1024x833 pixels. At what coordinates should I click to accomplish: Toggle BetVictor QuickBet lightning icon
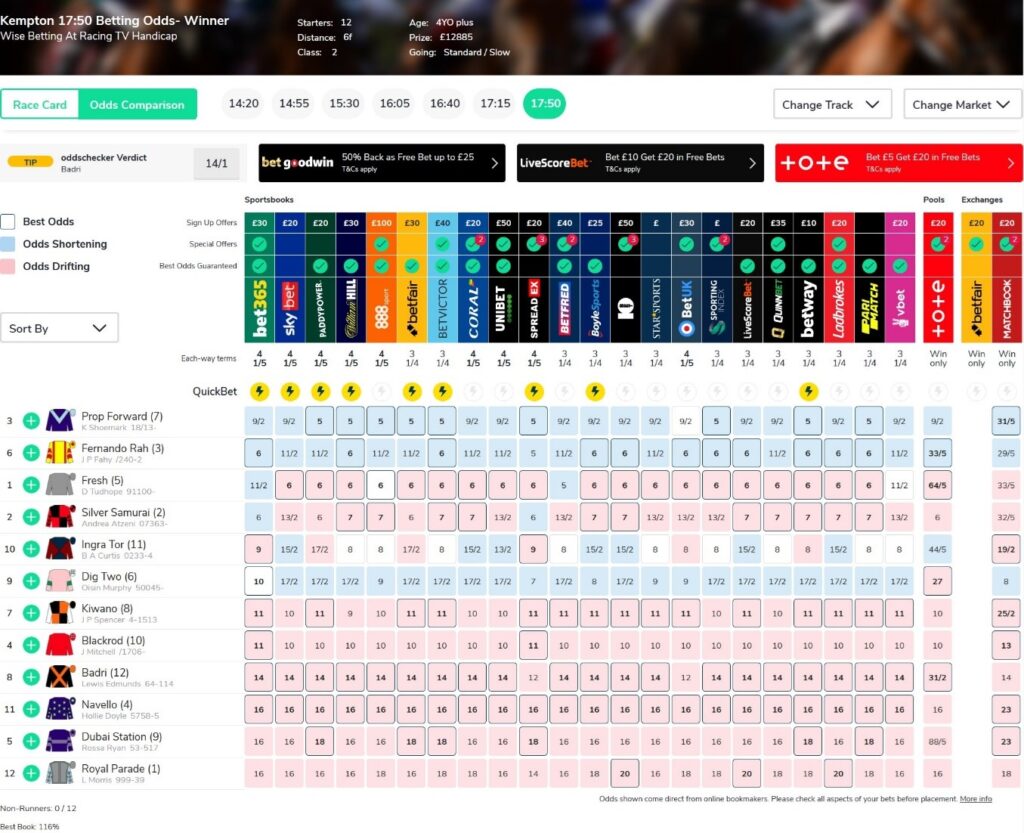442,391
